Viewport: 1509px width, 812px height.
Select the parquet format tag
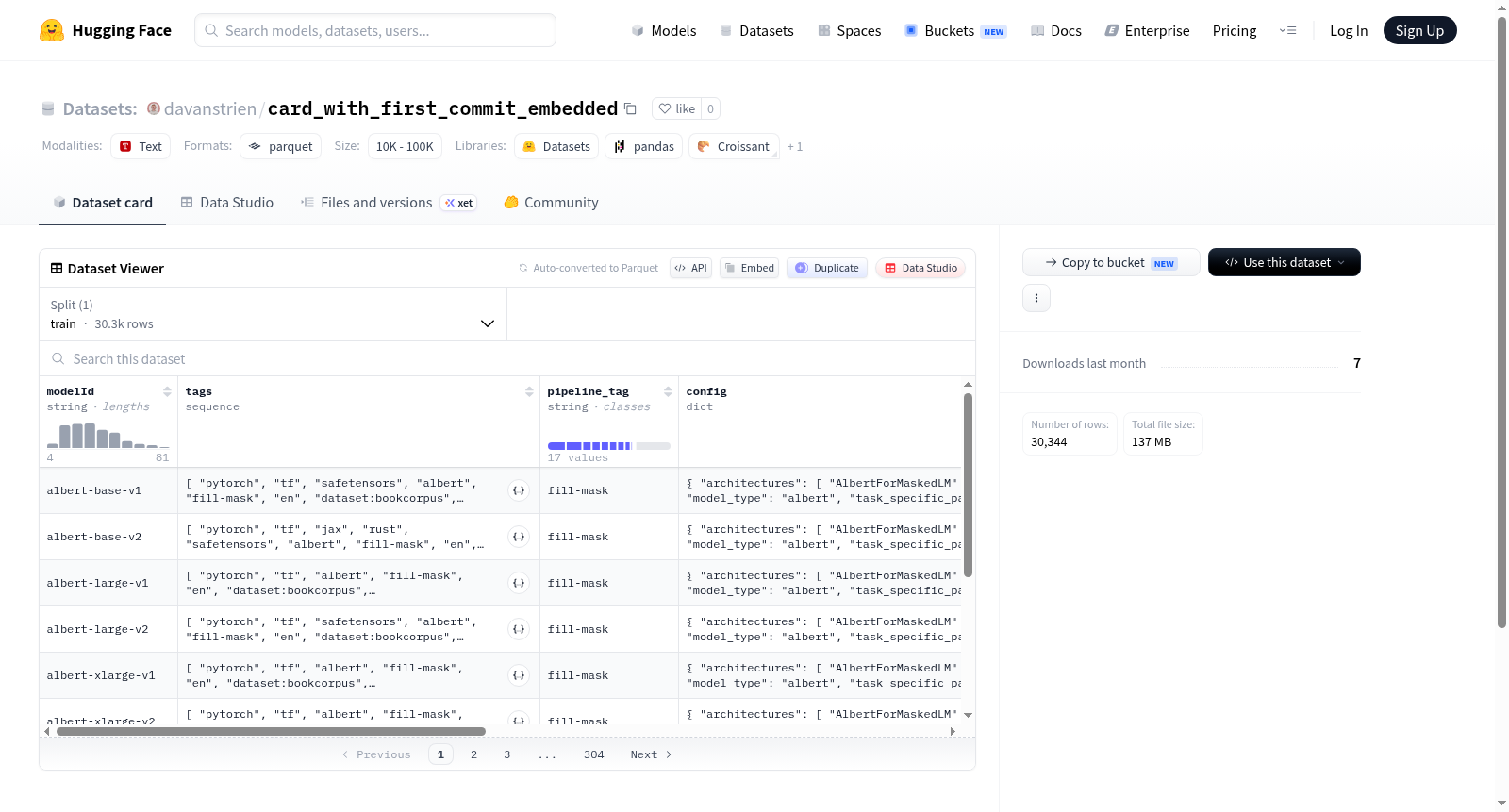click(x=280, y=146)
